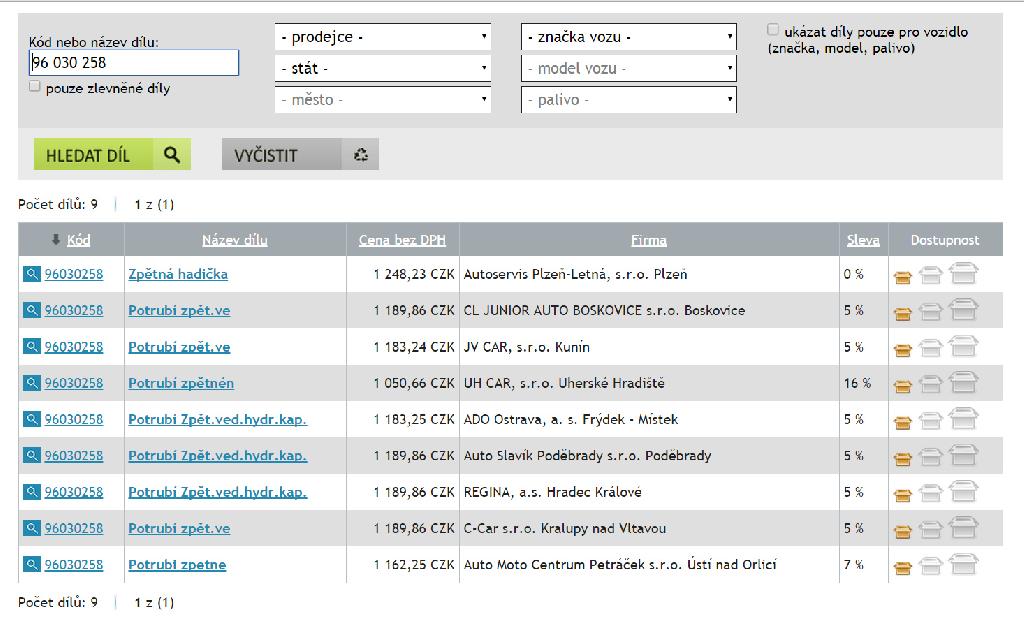Open the 'palivo' dropdown
The height and width of the screenshot is (623, 1024).
tap(629, 99)
